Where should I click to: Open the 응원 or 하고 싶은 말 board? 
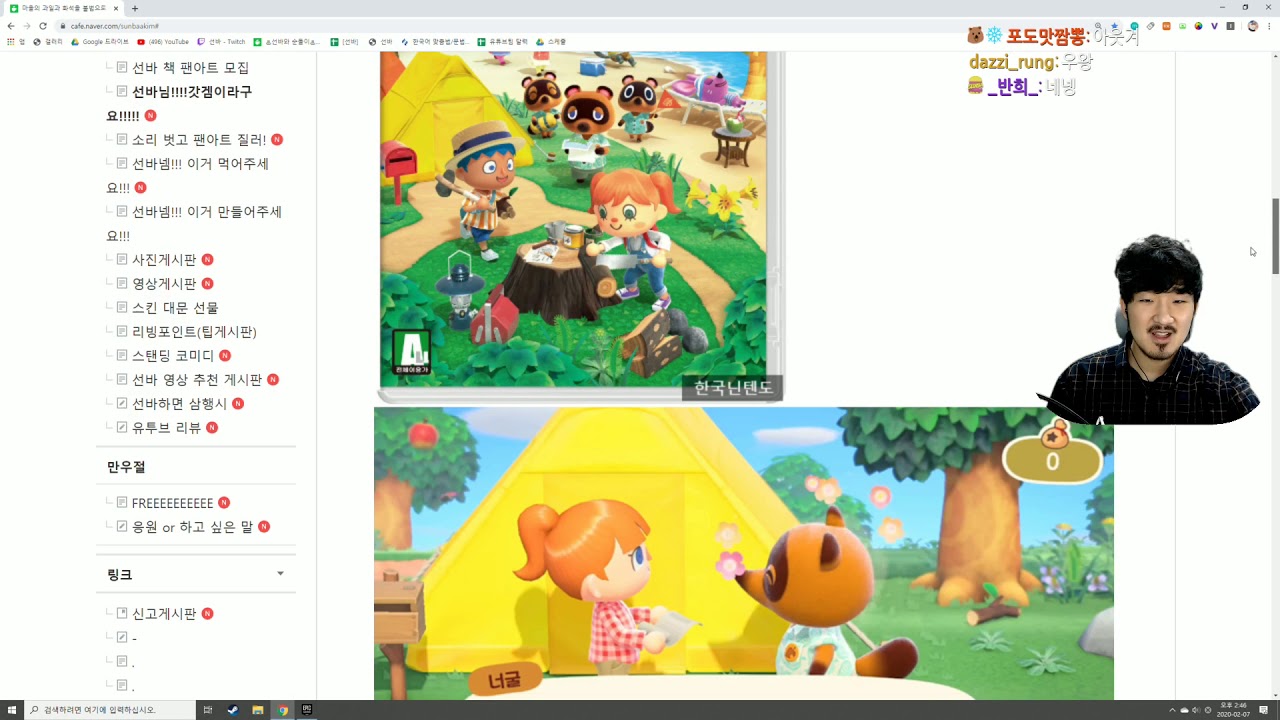tap(192, 526)
